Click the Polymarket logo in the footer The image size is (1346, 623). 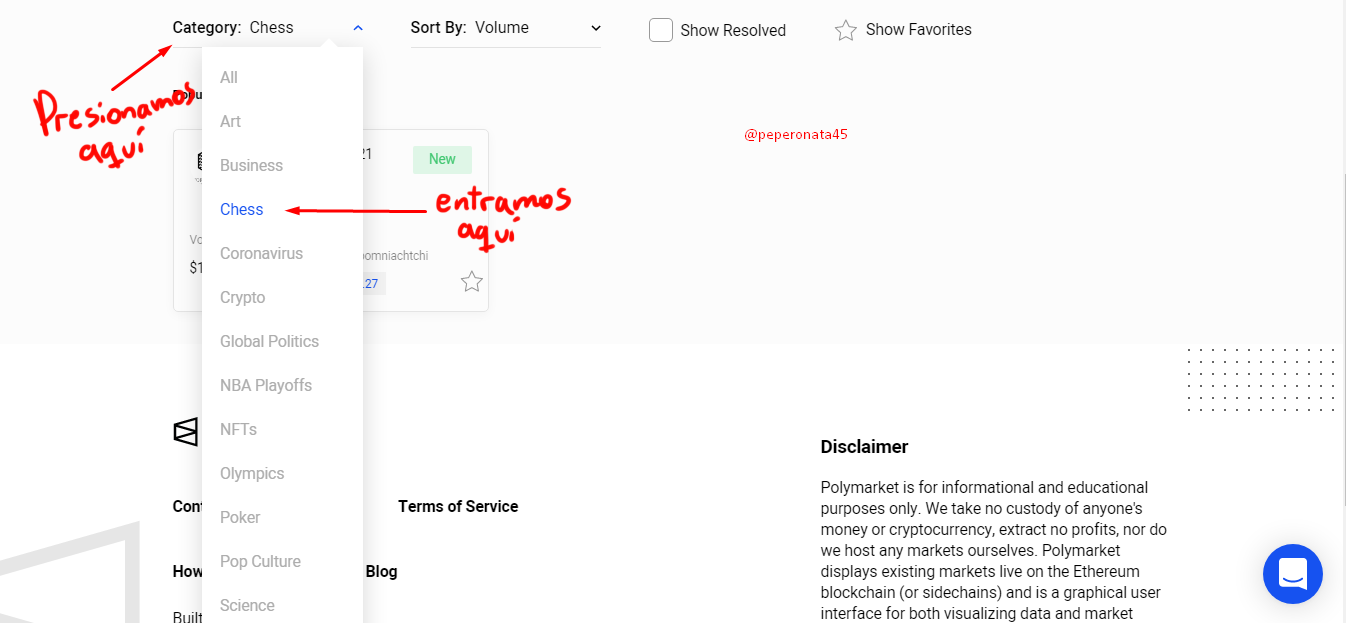coord(186,432)
